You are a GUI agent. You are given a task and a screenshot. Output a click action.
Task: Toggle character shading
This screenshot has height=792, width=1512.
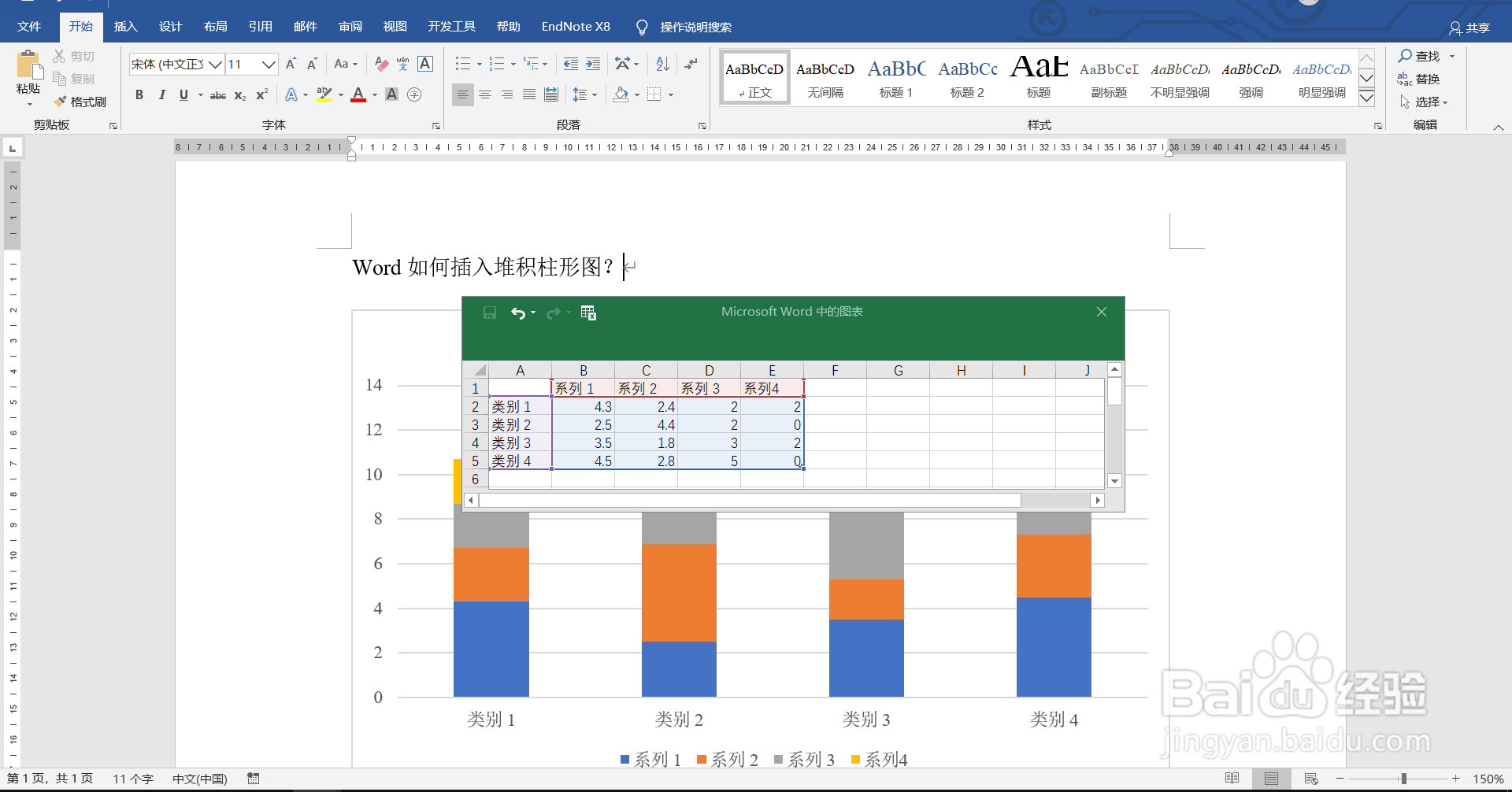[392, 94]
